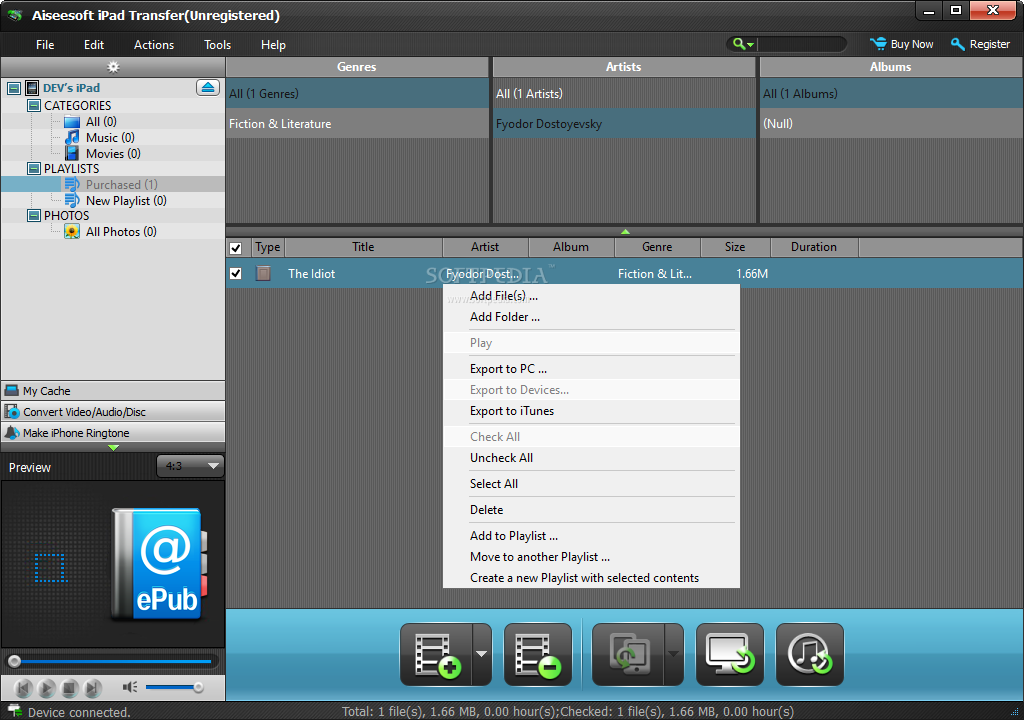
Task: Open the 4:3 aspect ratio dropdown
Action: point(191,466)
